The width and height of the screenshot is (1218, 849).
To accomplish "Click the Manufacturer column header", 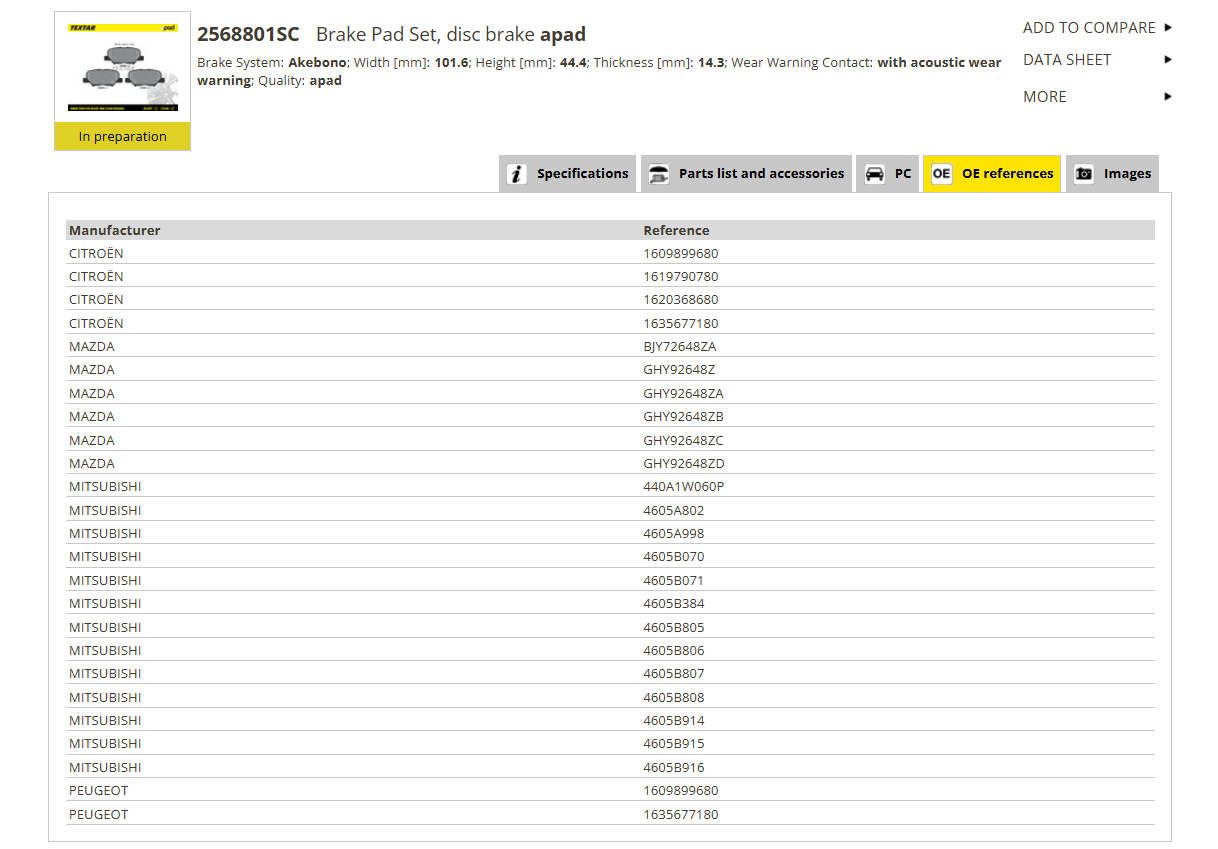I will [115, 230].
